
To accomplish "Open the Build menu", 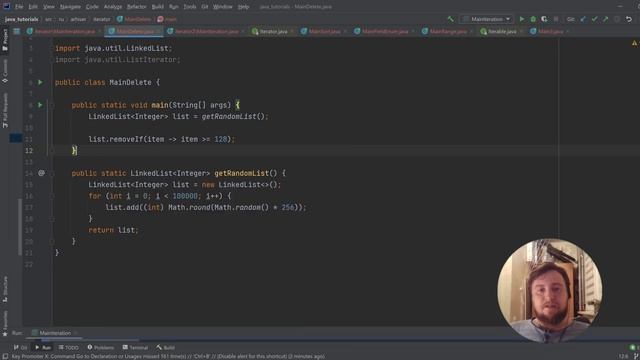I will coord(158,7).
